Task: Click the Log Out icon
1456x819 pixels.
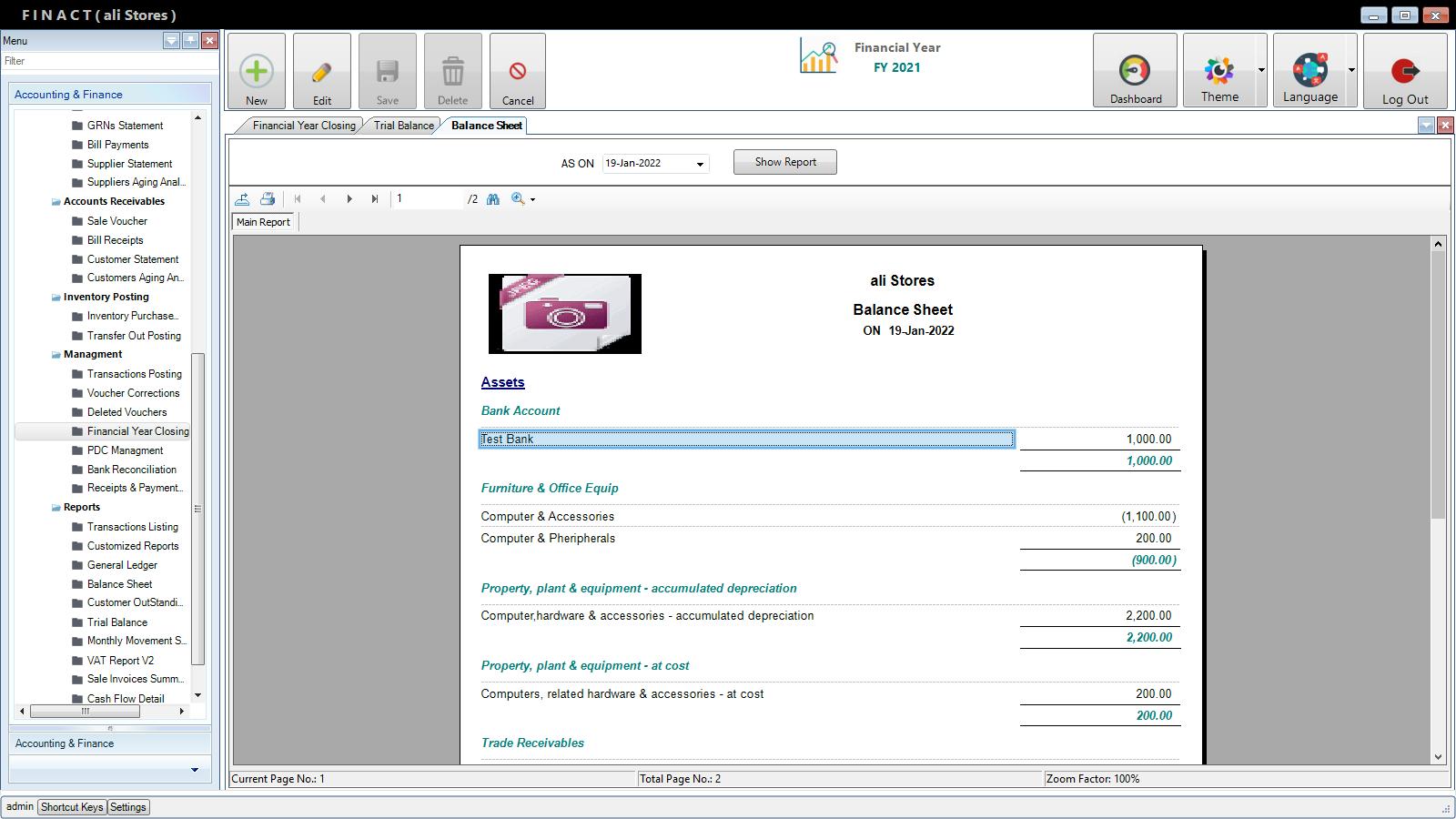Action: click(x=1405, y=71)
